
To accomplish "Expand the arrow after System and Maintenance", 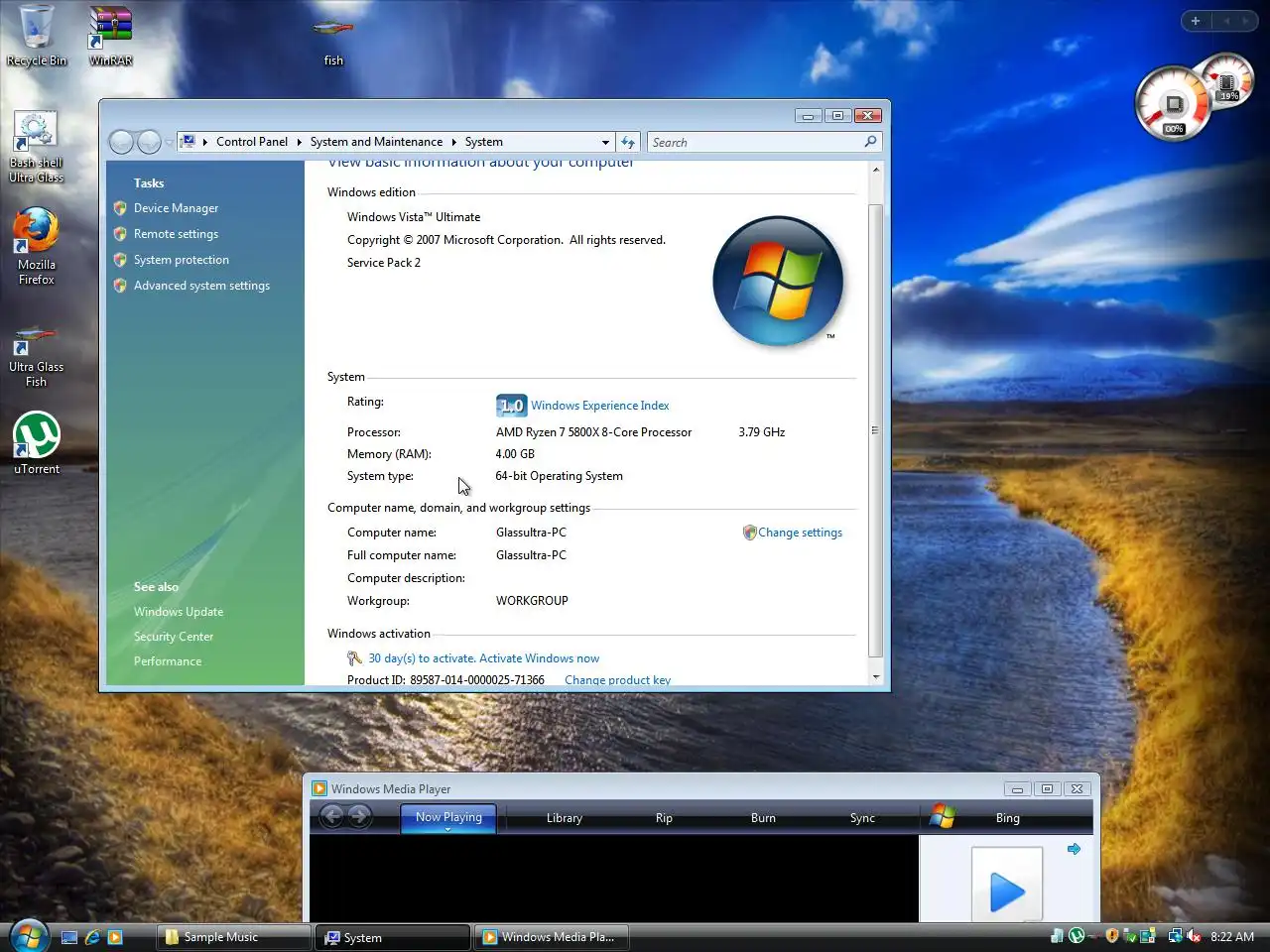I will point(453,142).
